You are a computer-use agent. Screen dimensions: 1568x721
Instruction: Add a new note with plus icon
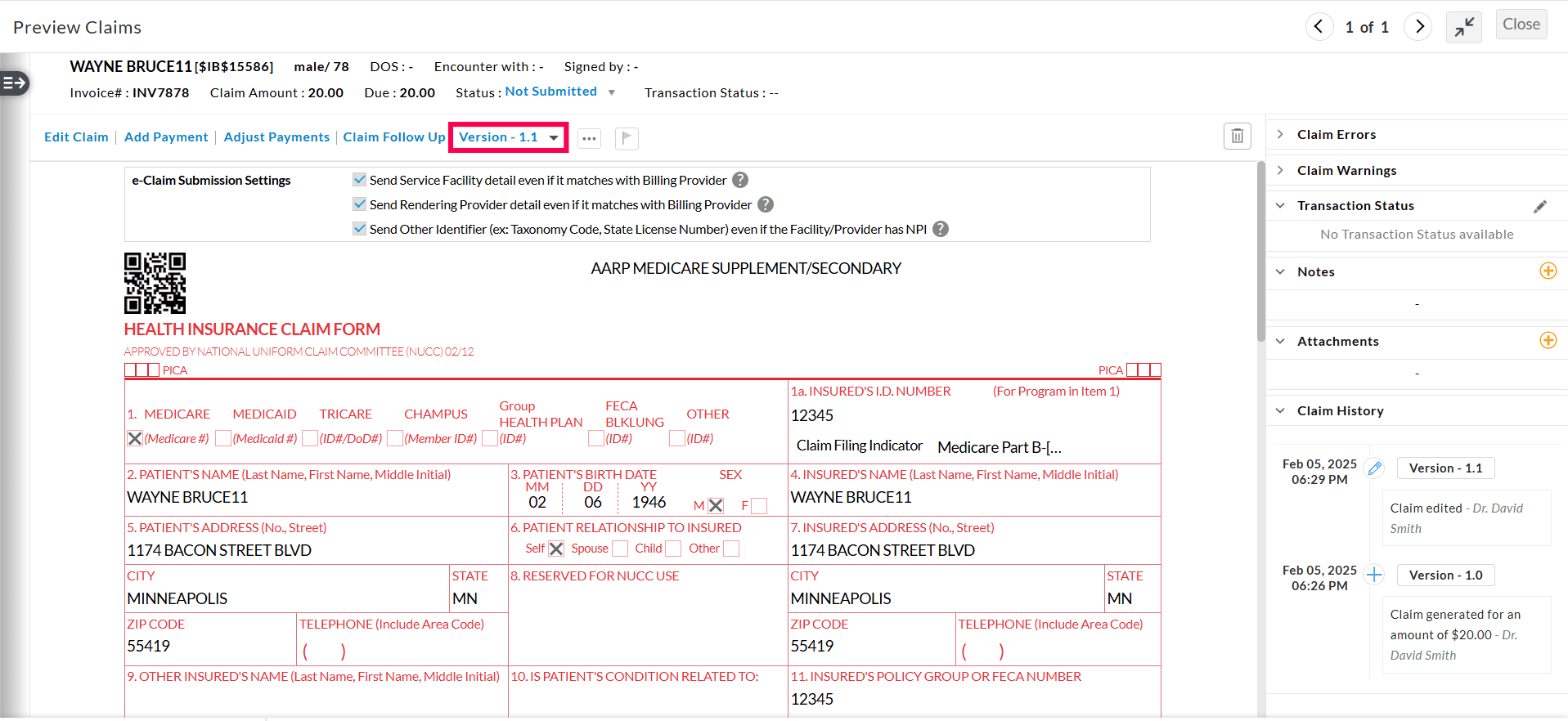tap(1548, 271)
